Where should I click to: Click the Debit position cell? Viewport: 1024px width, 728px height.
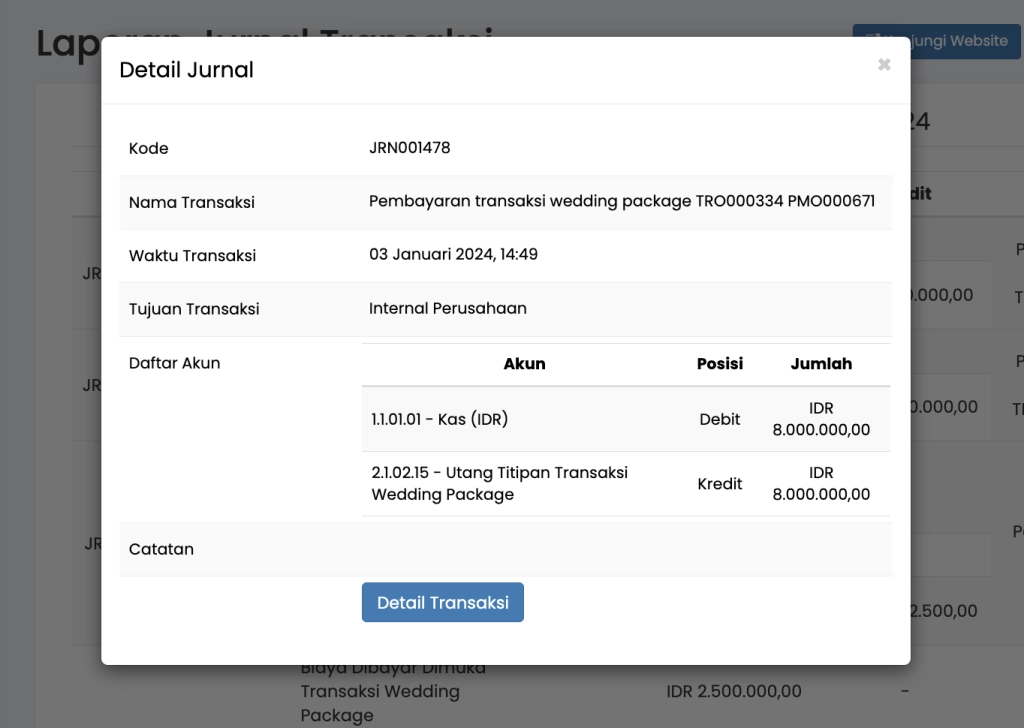click(719, 419)
